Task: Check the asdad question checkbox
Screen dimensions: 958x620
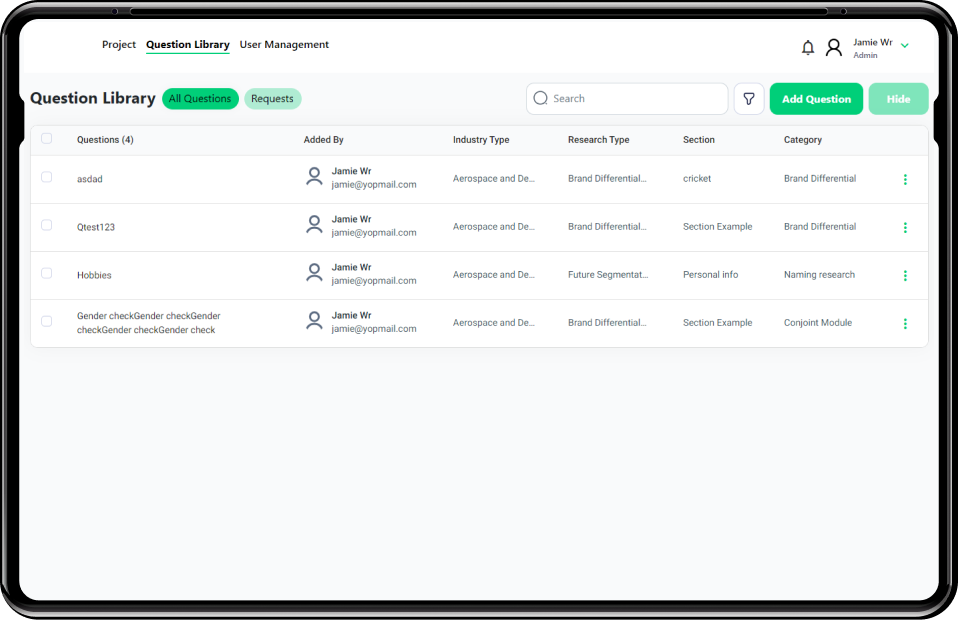Action: click(x=46, y=177)
